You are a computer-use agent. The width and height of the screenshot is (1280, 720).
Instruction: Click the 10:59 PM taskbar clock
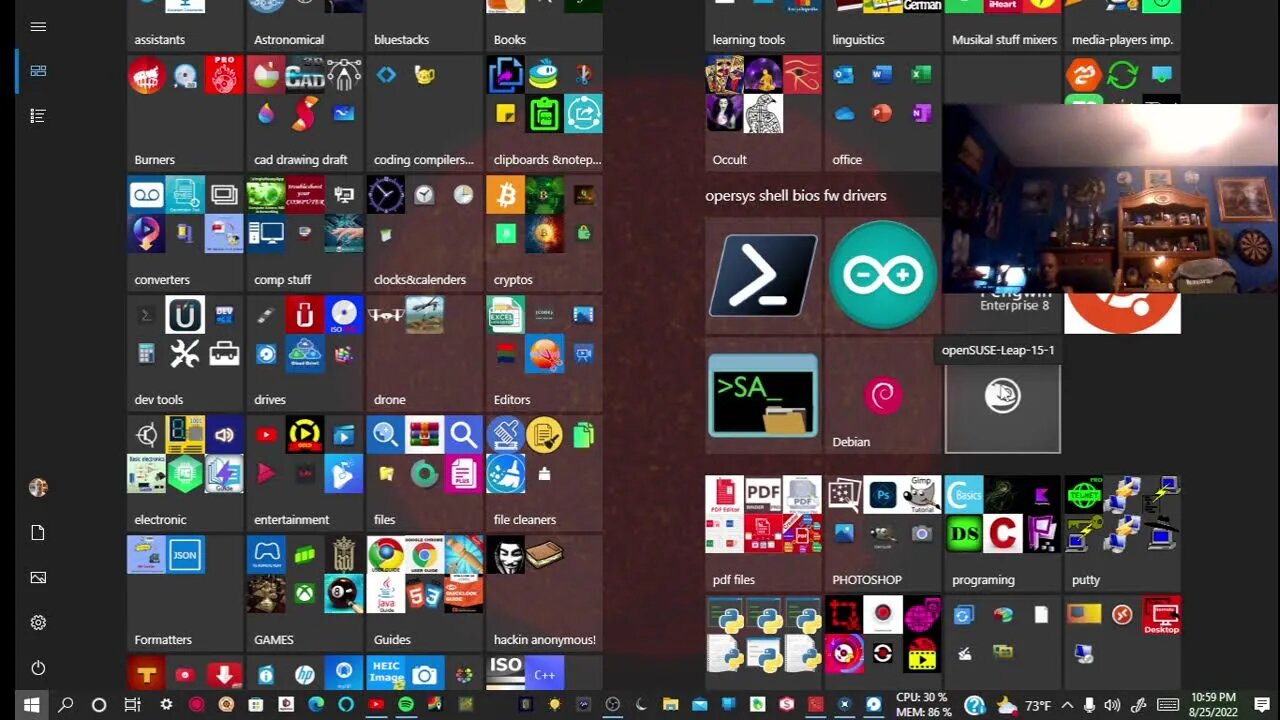tap(1213, 698)
